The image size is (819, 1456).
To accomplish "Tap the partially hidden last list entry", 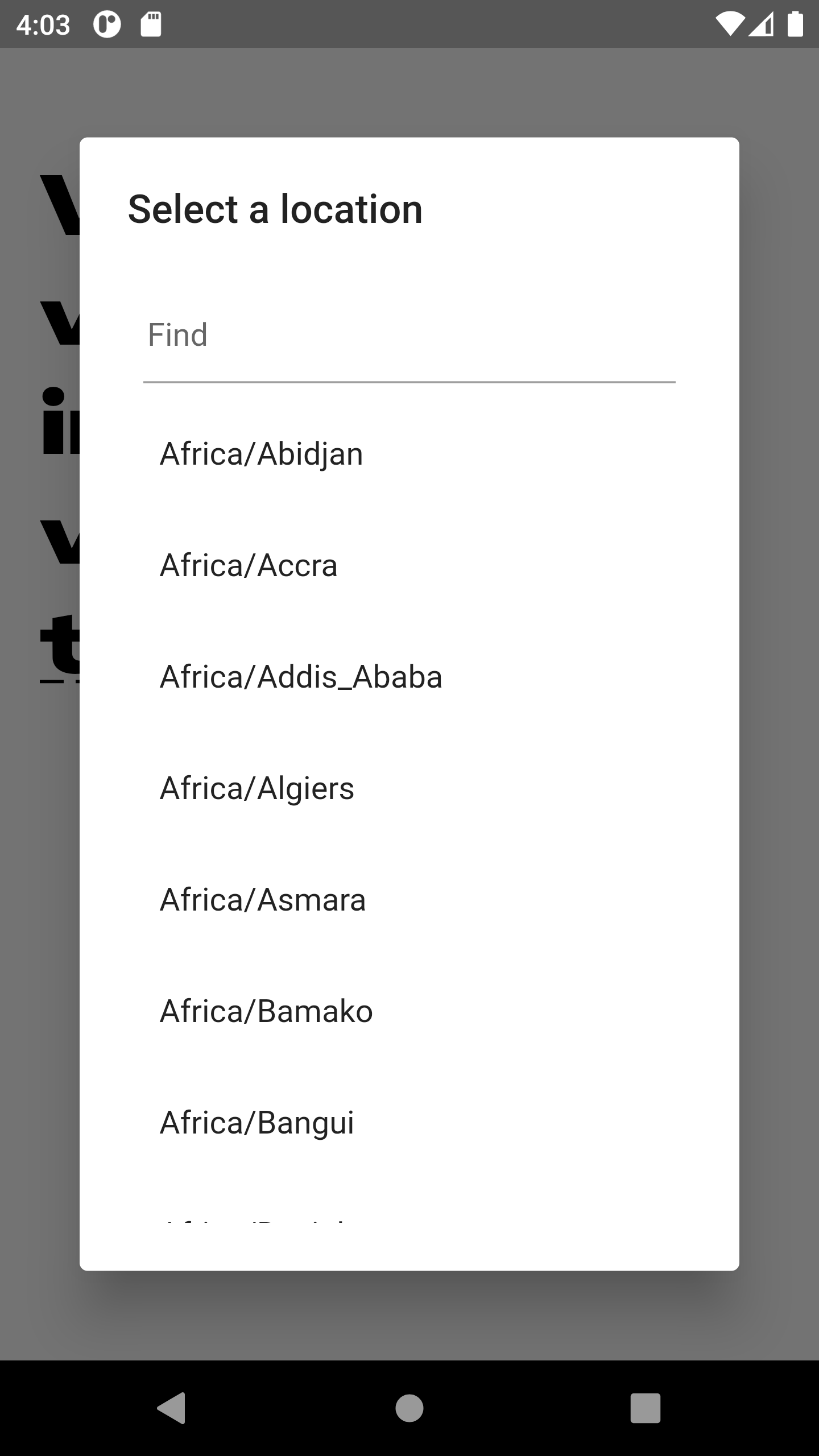I will (x=409, y=1201).
